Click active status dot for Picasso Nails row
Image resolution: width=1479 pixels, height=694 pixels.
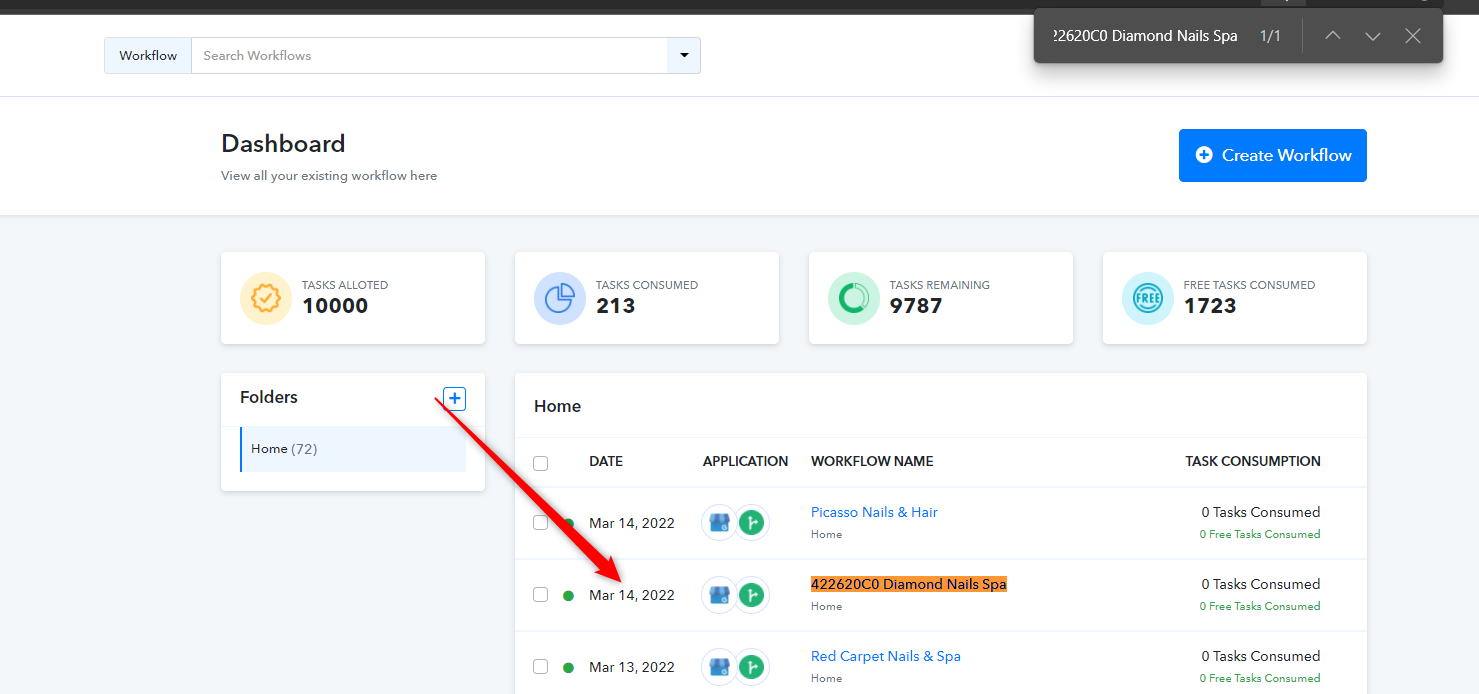pos(568,523)
